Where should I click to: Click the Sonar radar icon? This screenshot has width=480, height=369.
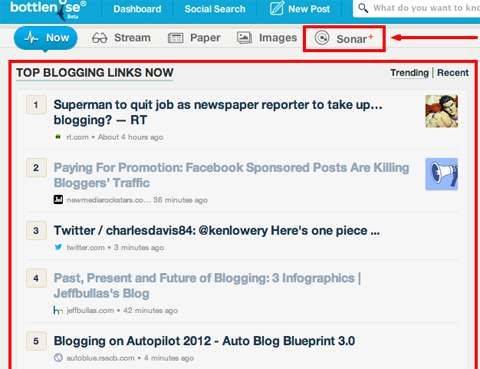[322, 38]
